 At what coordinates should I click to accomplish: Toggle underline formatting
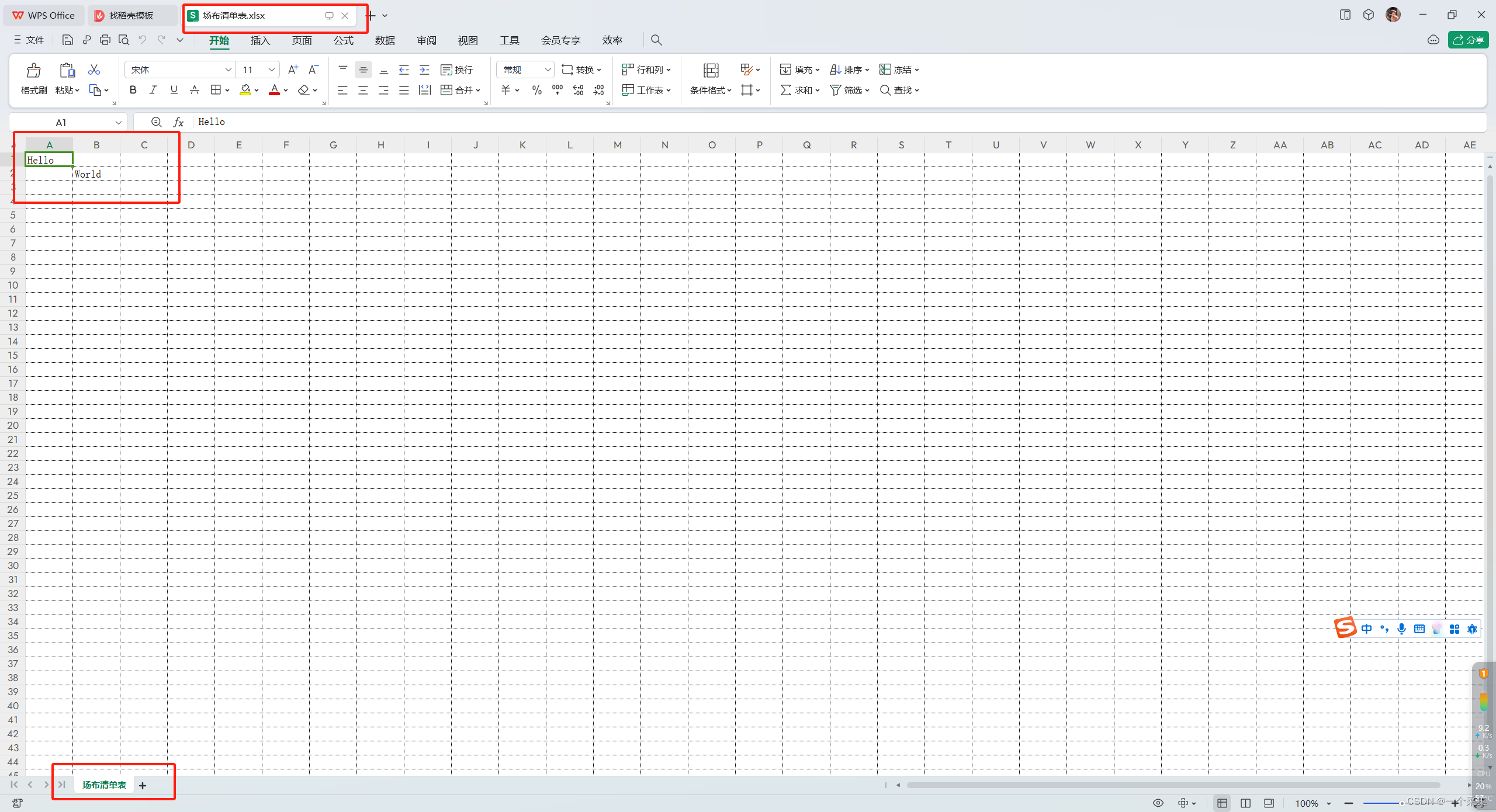174,90
